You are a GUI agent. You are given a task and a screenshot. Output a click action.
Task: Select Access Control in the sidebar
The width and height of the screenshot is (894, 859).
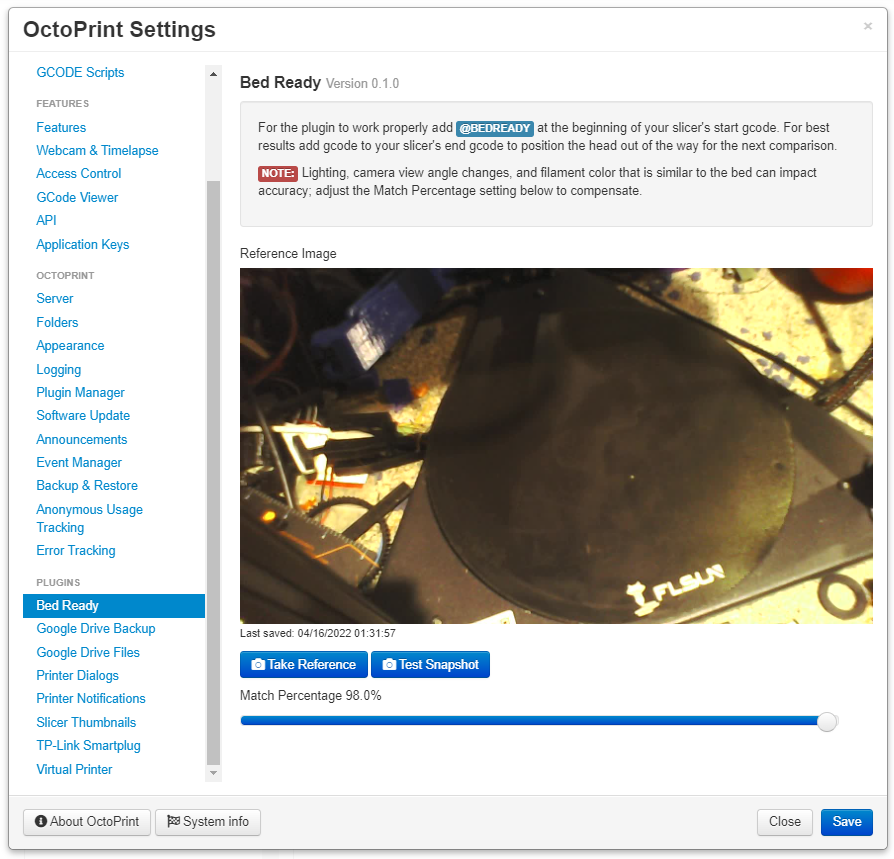79,173
